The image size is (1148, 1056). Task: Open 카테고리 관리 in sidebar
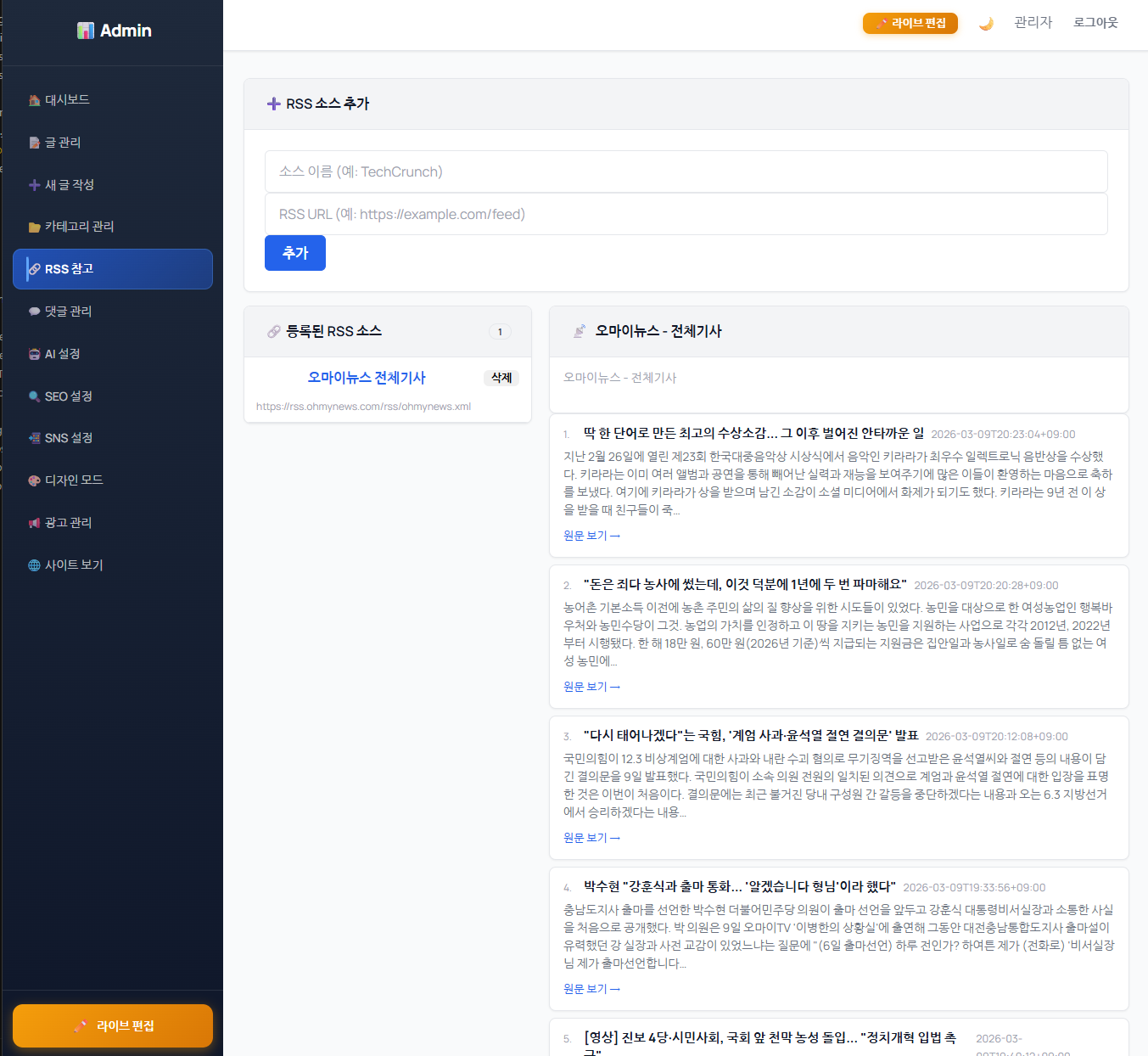(79, 227)
